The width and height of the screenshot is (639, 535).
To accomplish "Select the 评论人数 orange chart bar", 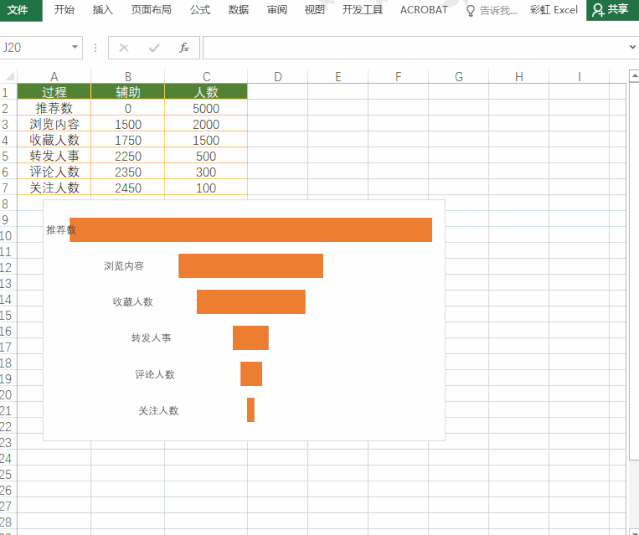I will (251, 374).
